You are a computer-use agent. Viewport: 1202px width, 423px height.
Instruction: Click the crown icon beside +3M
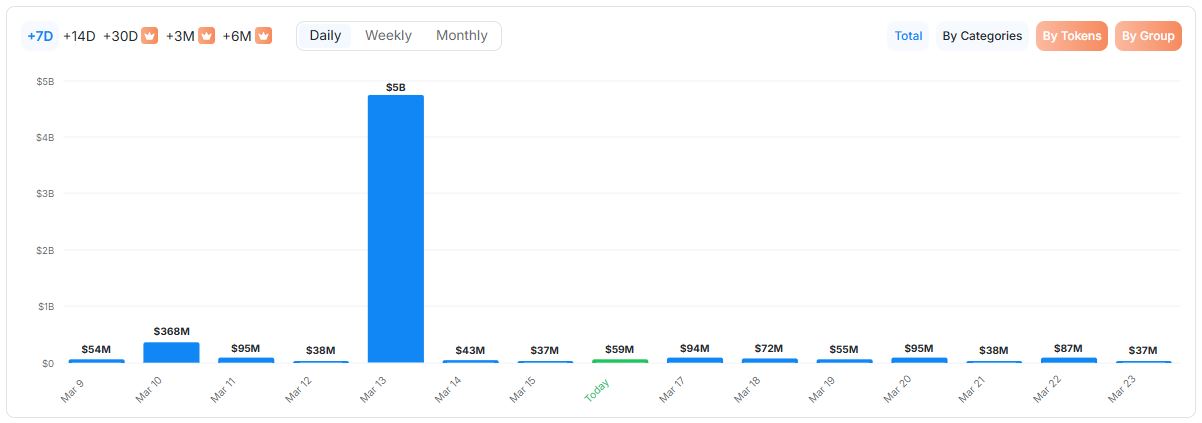pyautogui.click(x=206, y=36)
